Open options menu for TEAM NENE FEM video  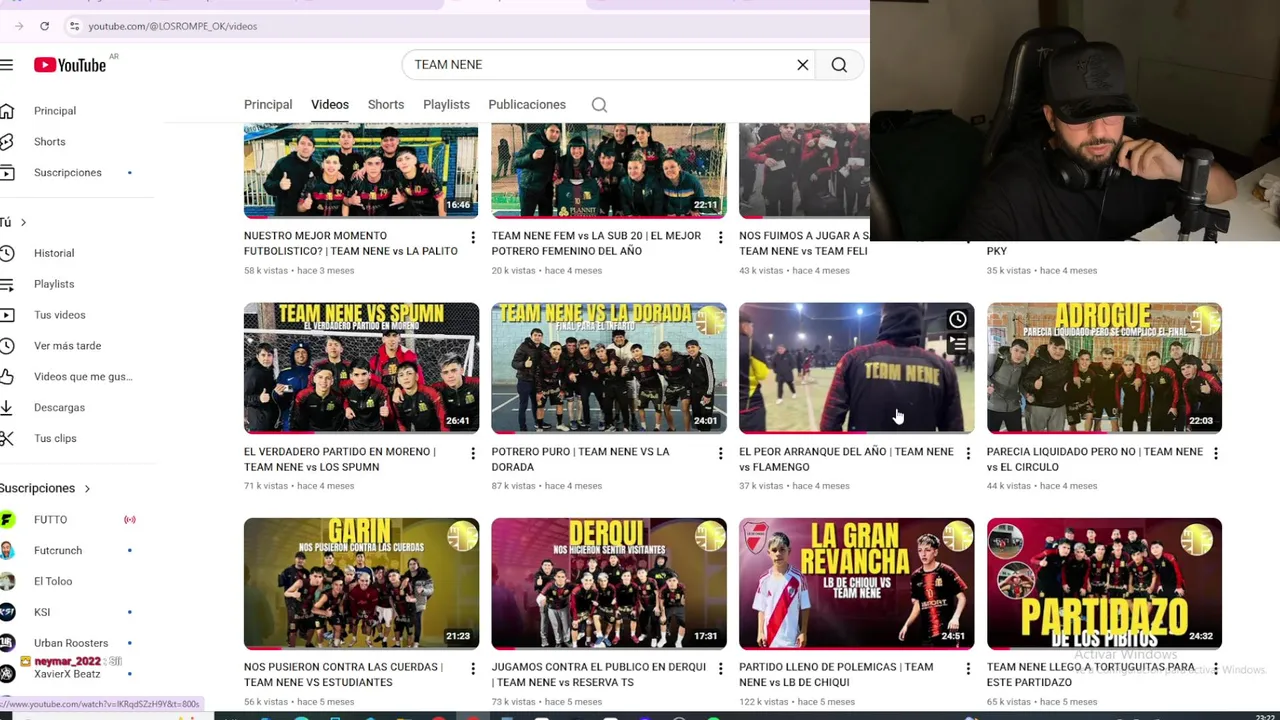point(720,238)
